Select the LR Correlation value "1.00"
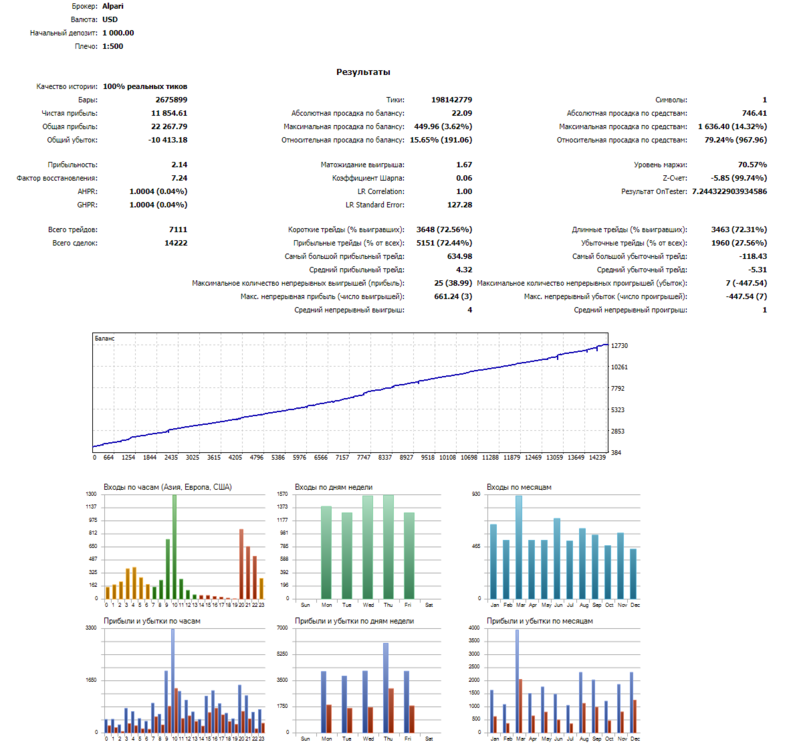The height and width of the screenshot is (750, 793). [x=464, y=191]
